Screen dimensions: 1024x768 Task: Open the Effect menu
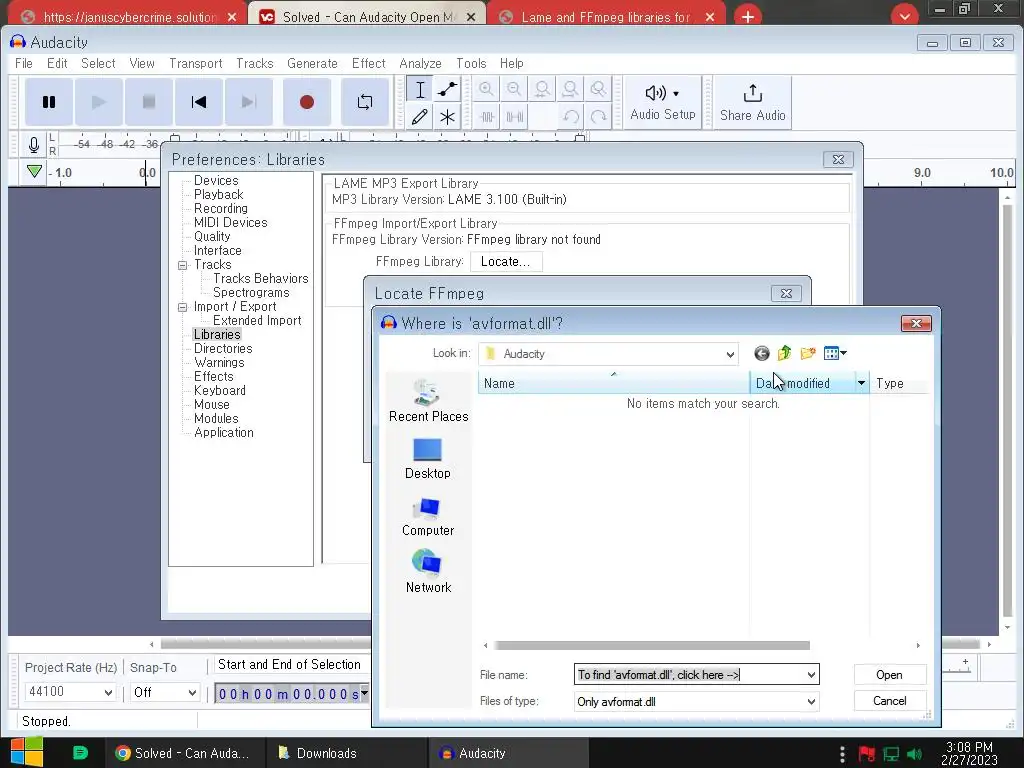368,63
